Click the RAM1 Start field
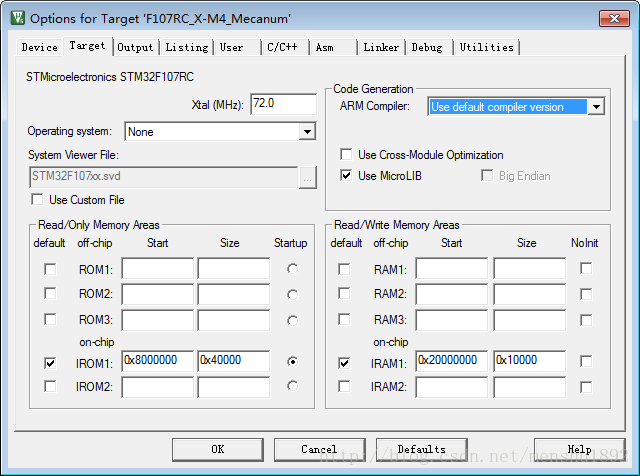 pos(452,268)
